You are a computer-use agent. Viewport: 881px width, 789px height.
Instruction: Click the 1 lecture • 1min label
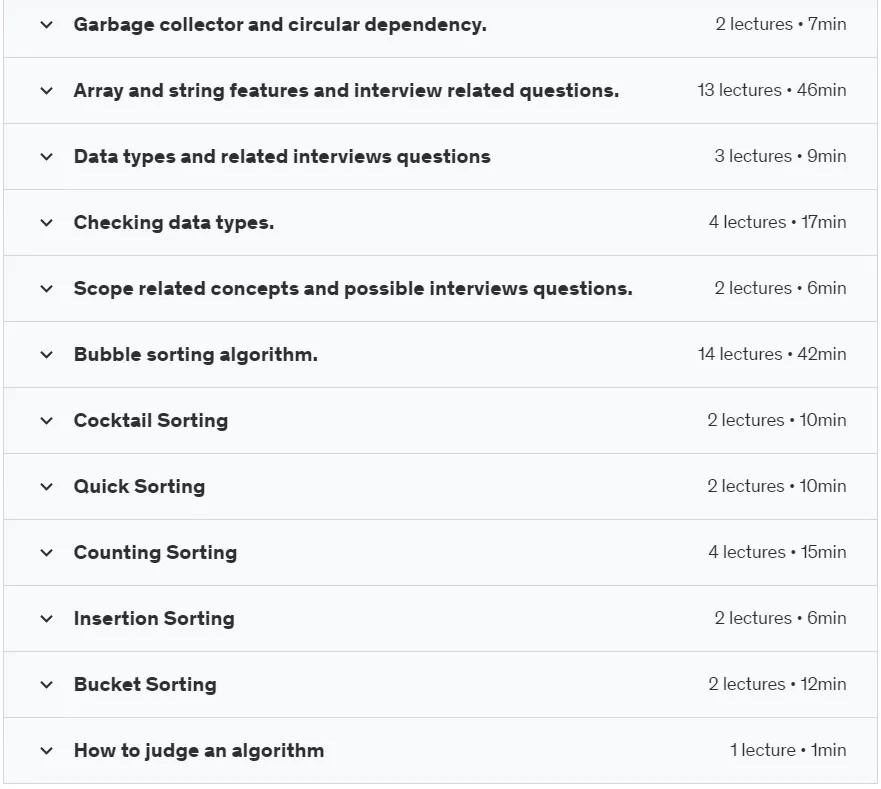pyautogui.click(x=788, y=750)
